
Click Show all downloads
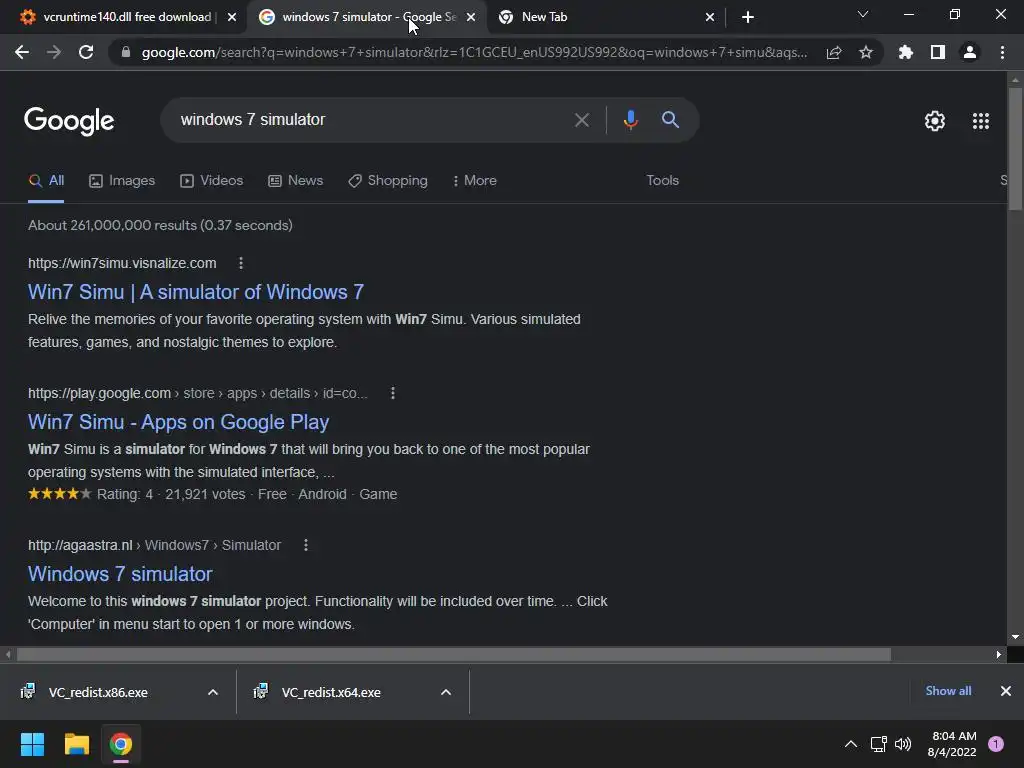(948, 691)
